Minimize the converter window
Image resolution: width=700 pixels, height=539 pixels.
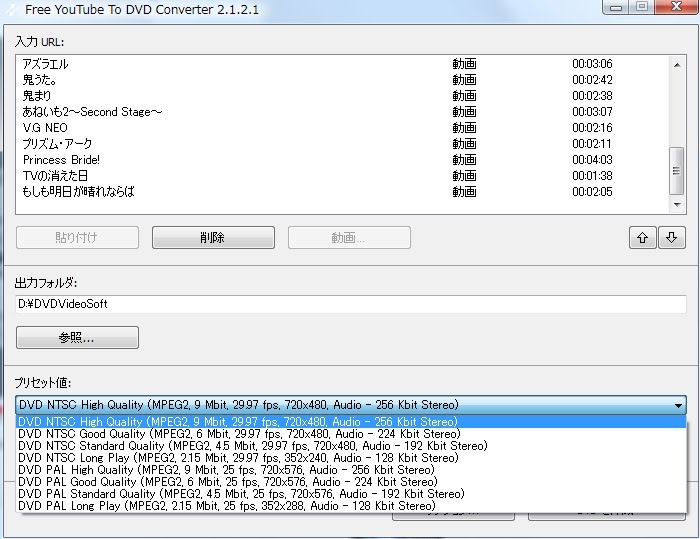616,7
